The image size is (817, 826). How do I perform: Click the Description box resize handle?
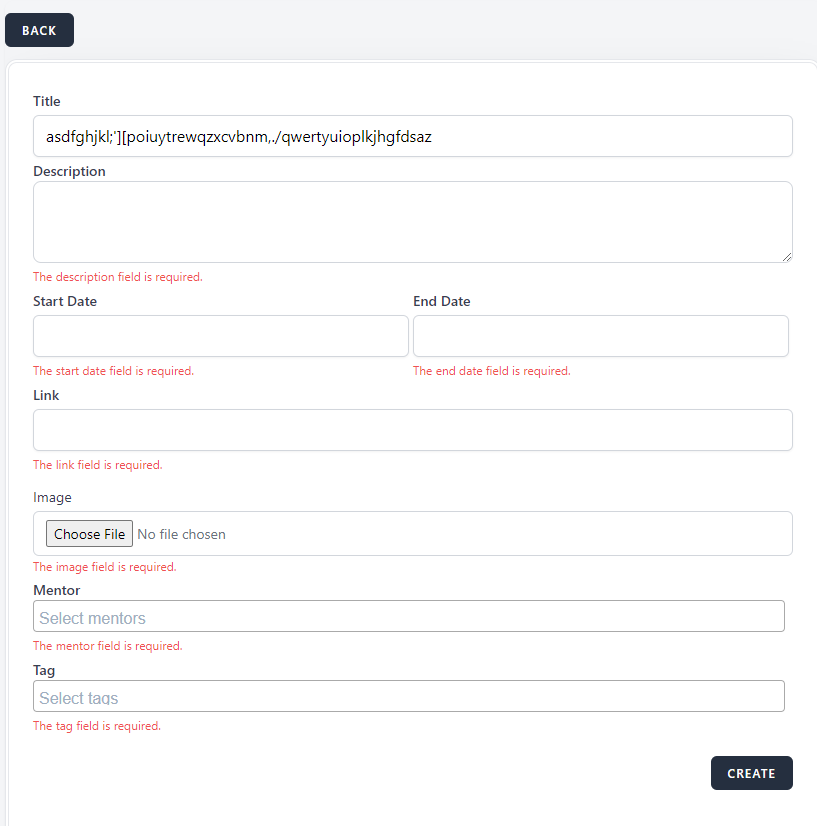[x=786, y=256]
